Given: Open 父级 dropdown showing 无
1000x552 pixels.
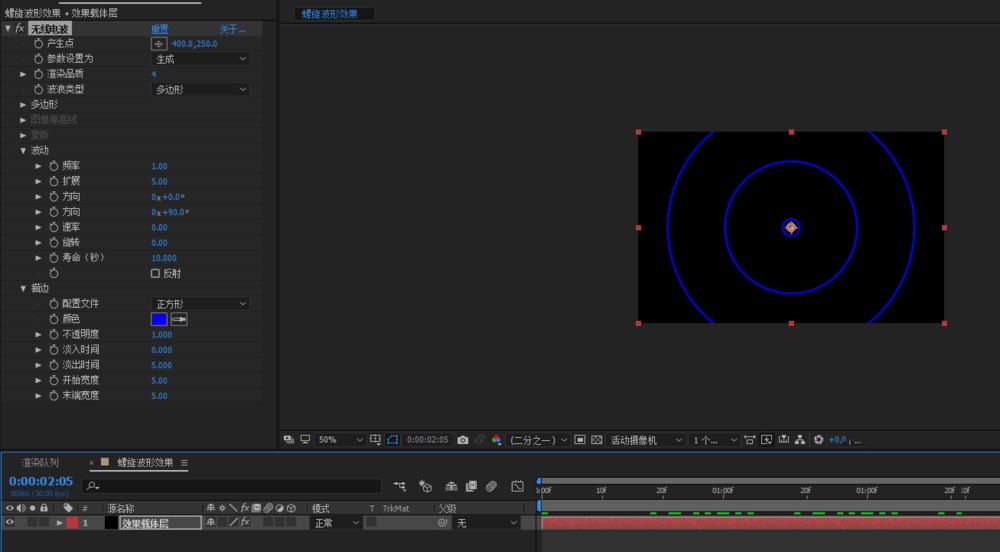Looking at the screenshot, I should (x=486, y=523).
